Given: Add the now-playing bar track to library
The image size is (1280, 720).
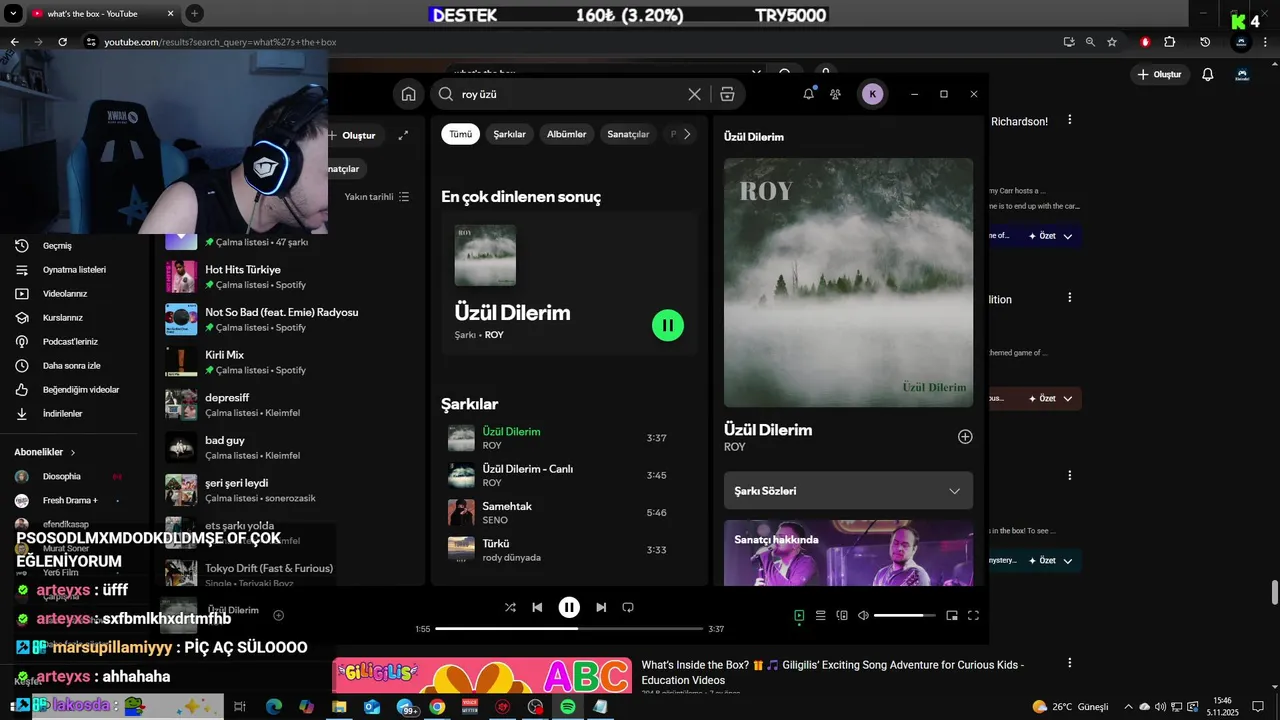Looking at the screenshot, I should pos(279,615).
